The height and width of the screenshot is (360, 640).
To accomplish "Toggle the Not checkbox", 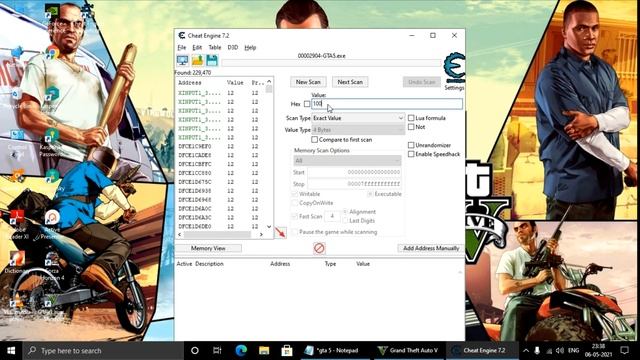I will click(x=411, y=127).
